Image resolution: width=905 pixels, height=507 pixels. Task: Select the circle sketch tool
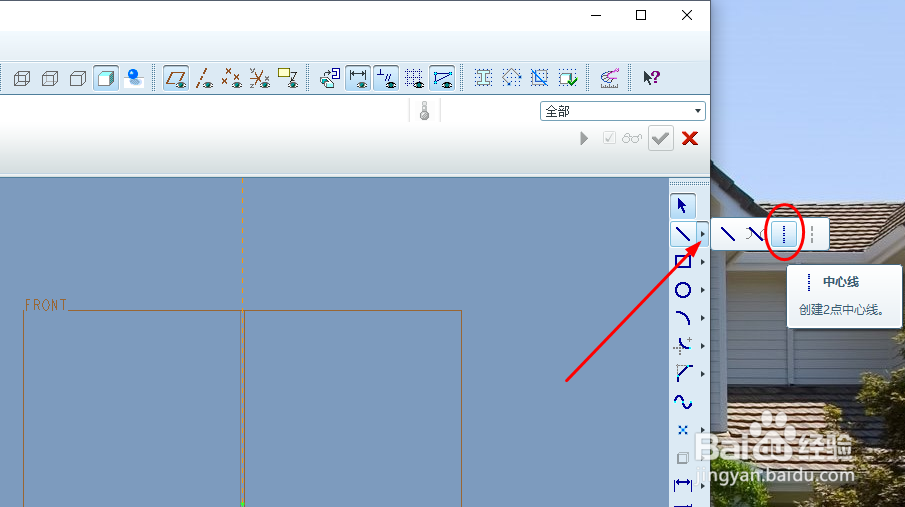(683, 290)
